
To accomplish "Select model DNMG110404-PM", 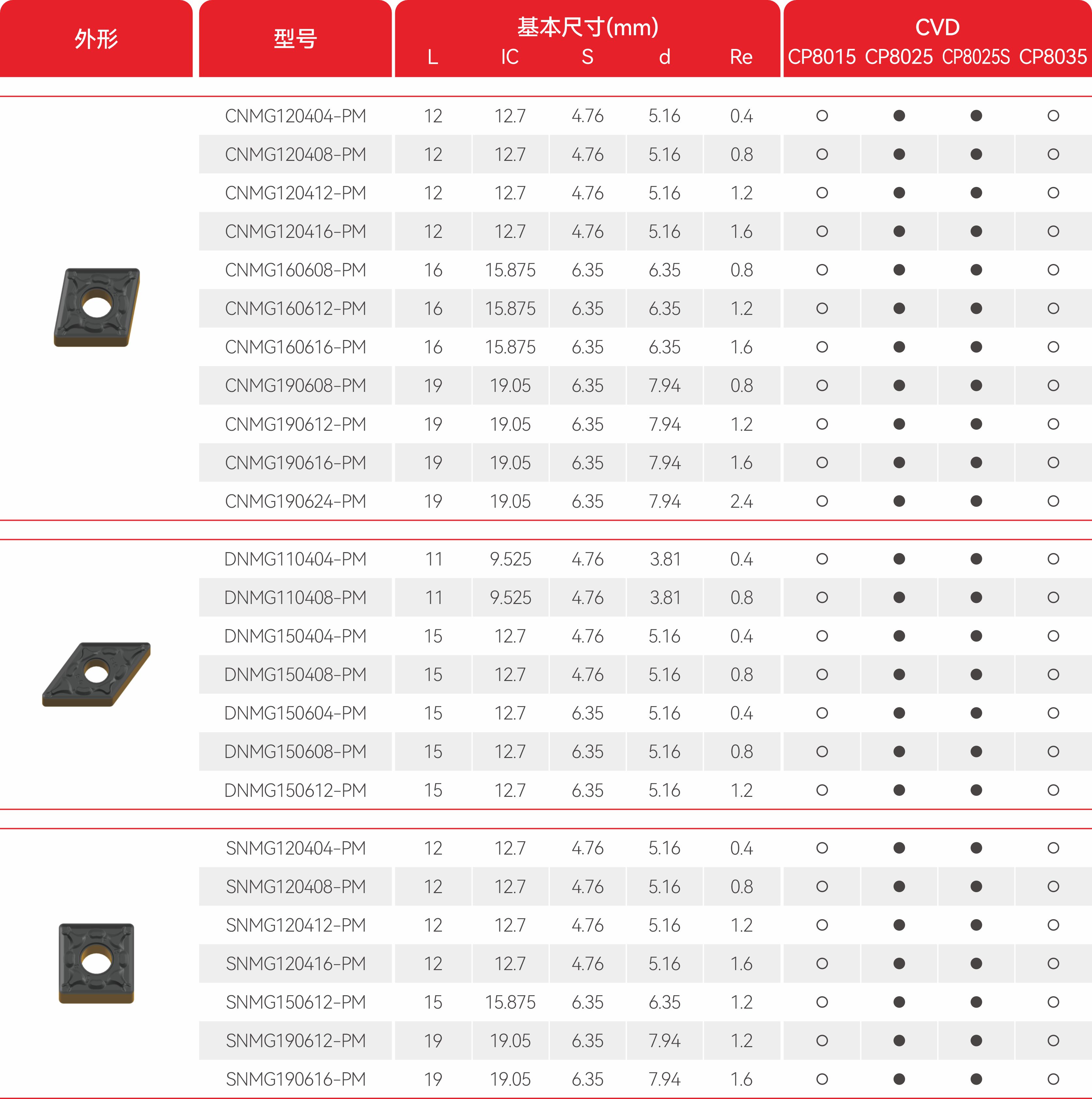I will pyautogui.click(x=295, y=559).
